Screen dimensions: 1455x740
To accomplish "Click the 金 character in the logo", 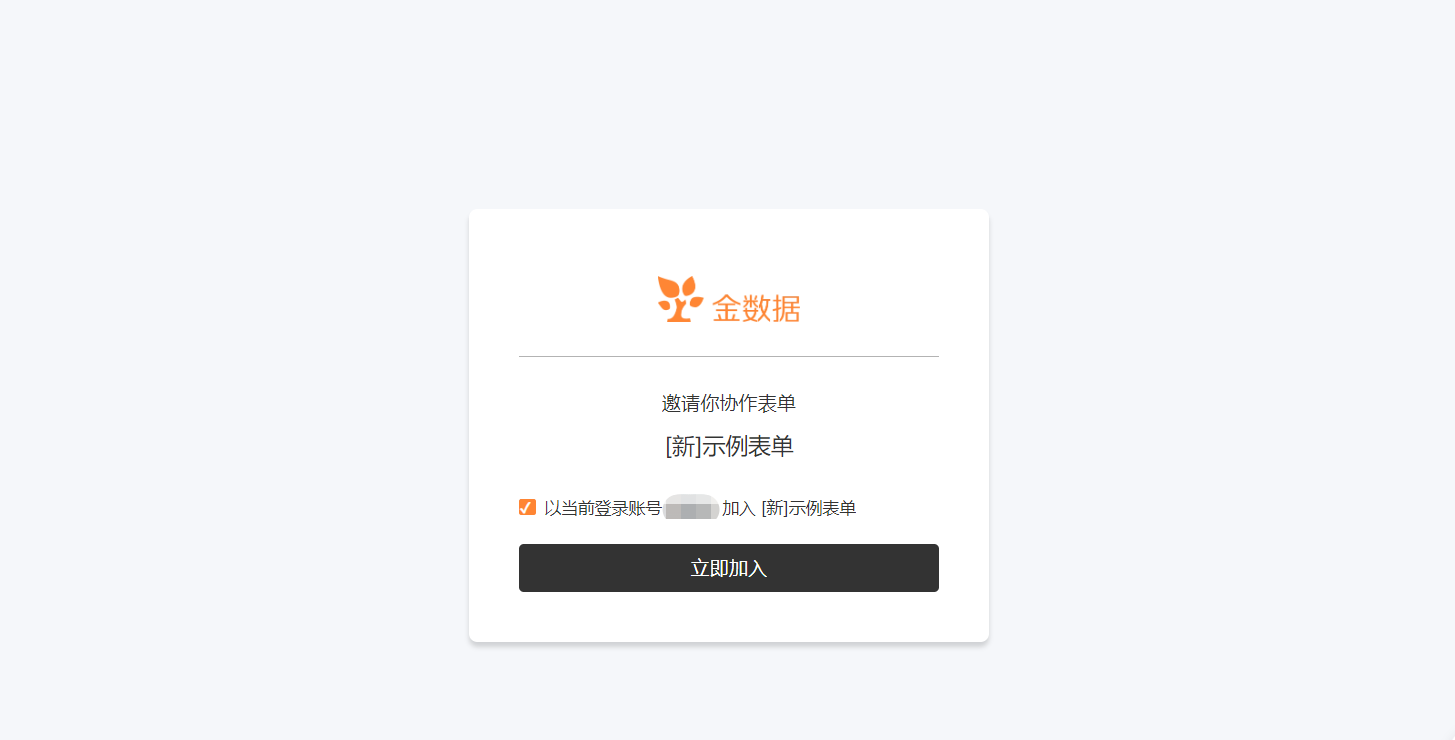I will [x=726, y=308].
